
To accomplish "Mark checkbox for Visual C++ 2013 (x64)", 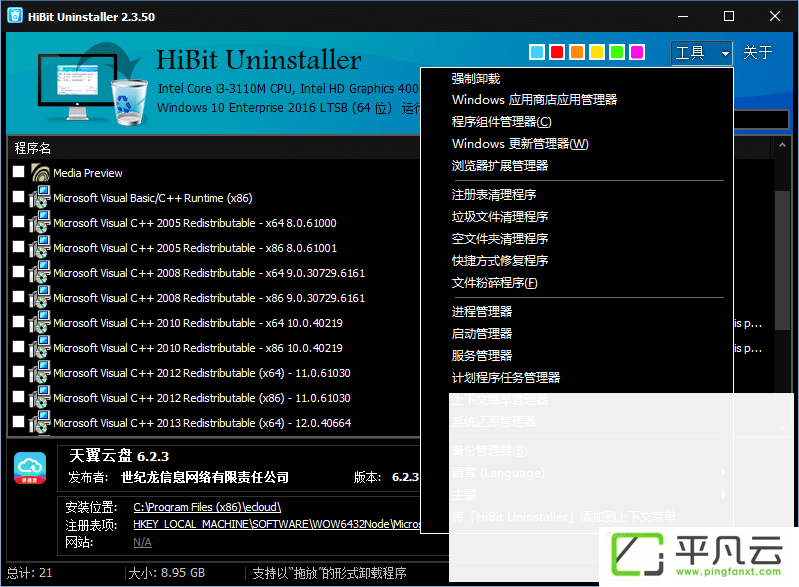I will pos(19,421).
